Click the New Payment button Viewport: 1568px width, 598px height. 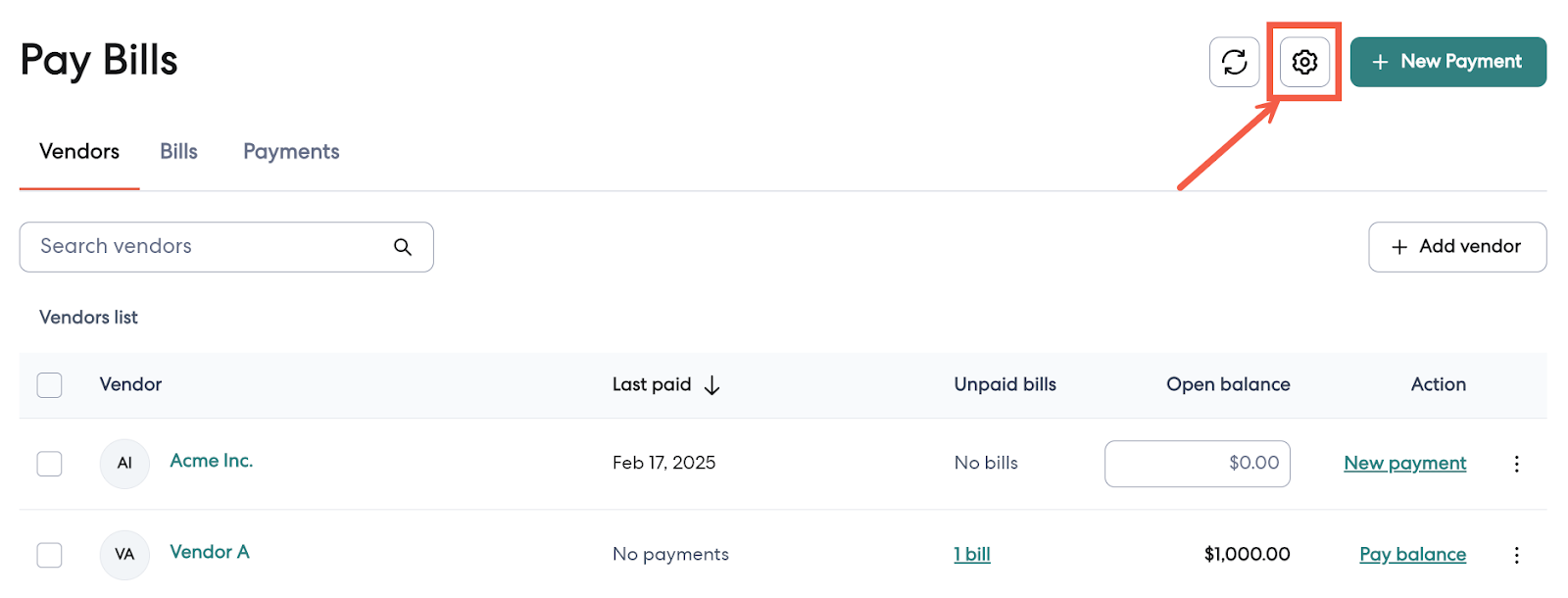click(1447, 62)
